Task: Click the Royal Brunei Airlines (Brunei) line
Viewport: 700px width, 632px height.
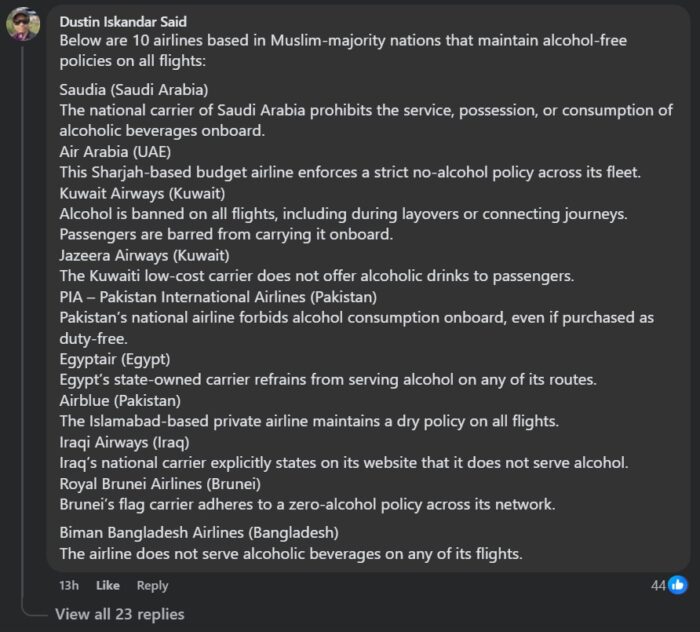Action: coord(156,483)
